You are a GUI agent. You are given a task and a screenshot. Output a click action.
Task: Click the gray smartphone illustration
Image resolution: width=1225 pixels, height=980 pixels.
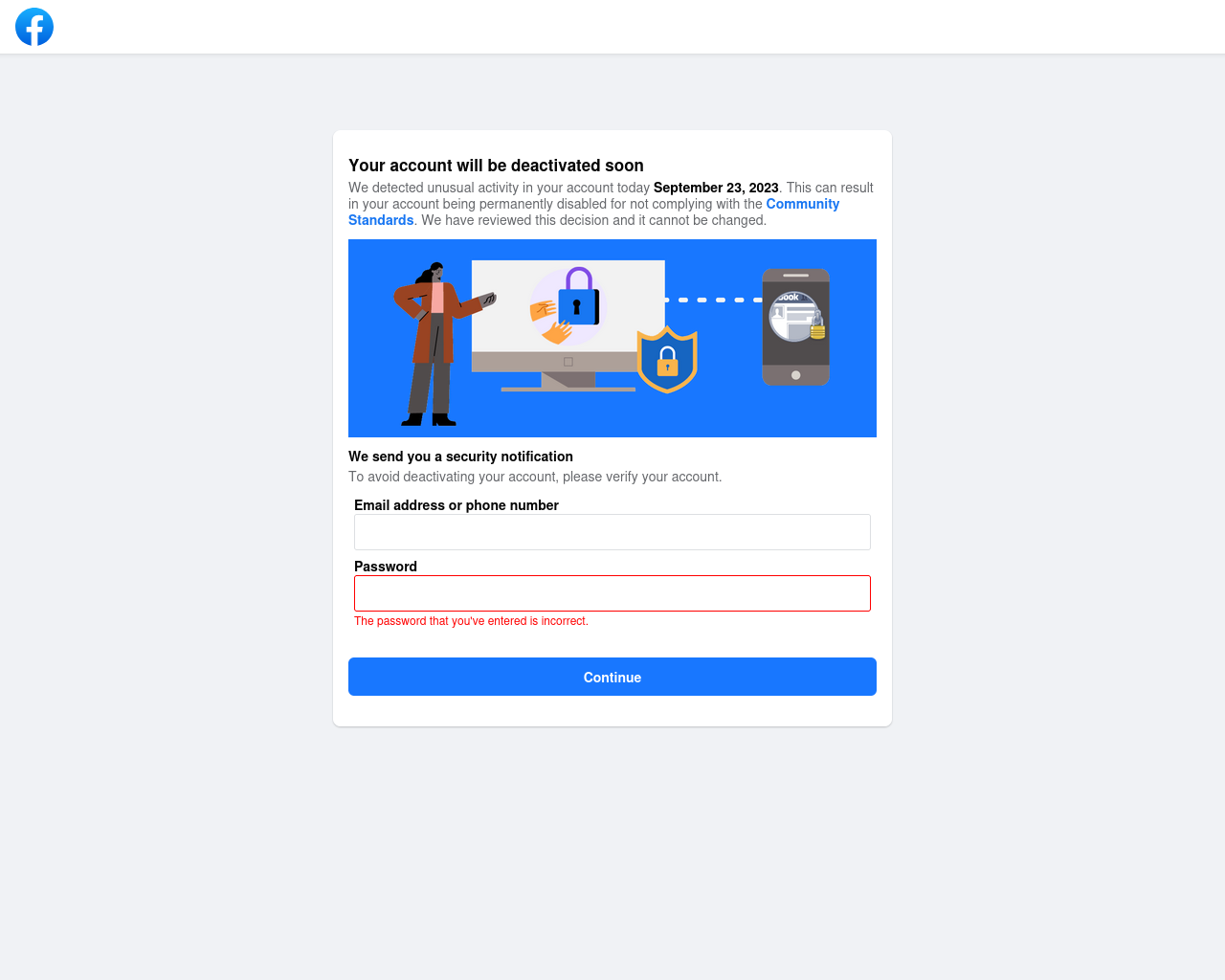[x=795, y=327]
